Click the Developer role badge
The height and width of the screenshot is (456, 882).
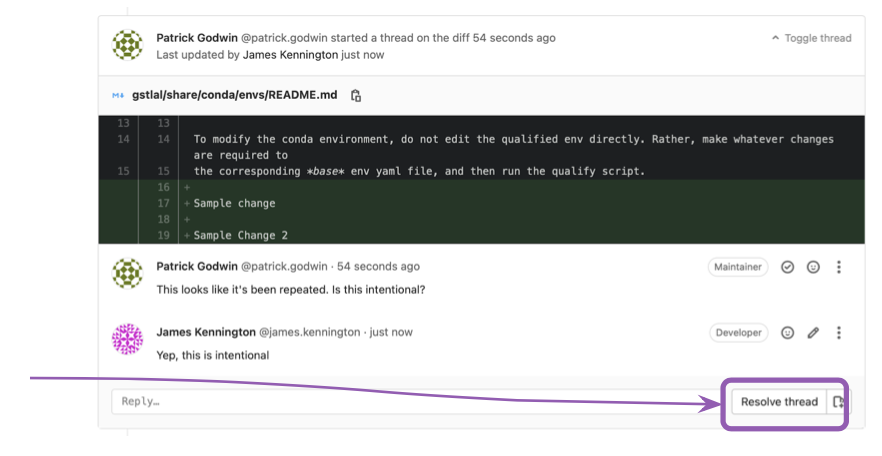tap(739, 332)
